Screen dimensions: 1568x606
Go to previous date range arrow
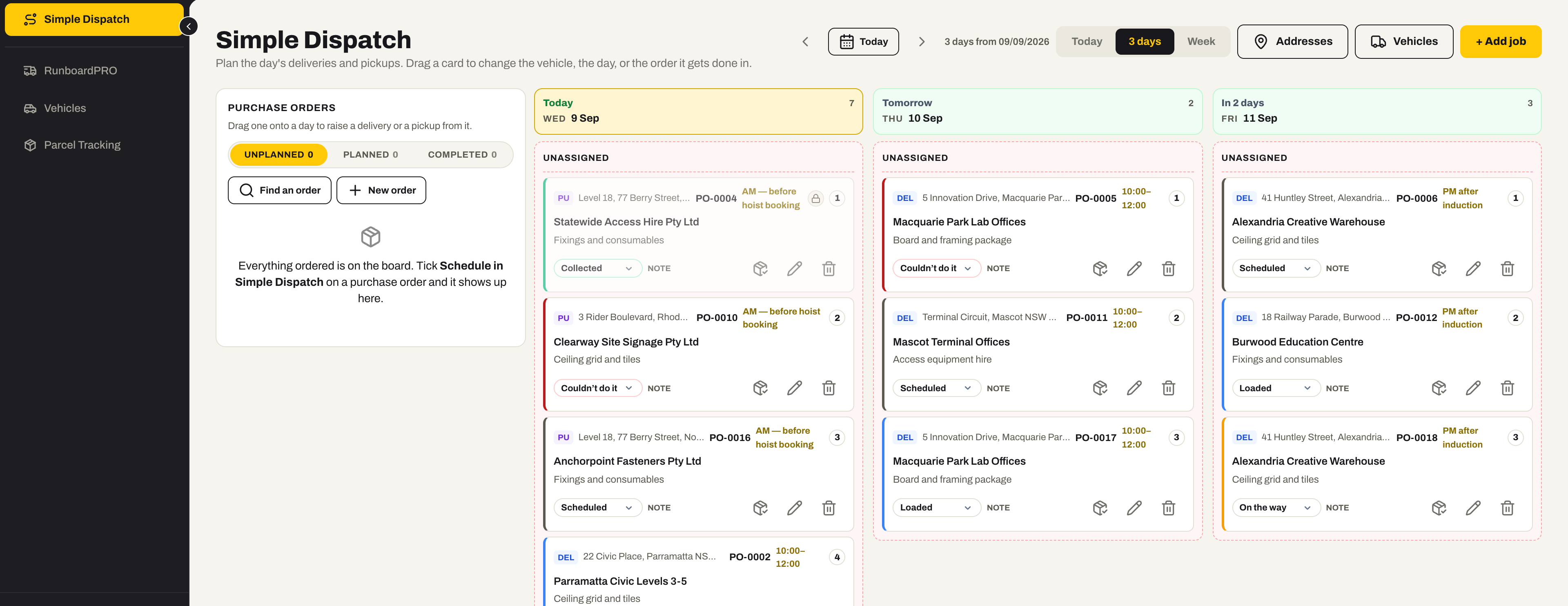click(x=805, y=41)
